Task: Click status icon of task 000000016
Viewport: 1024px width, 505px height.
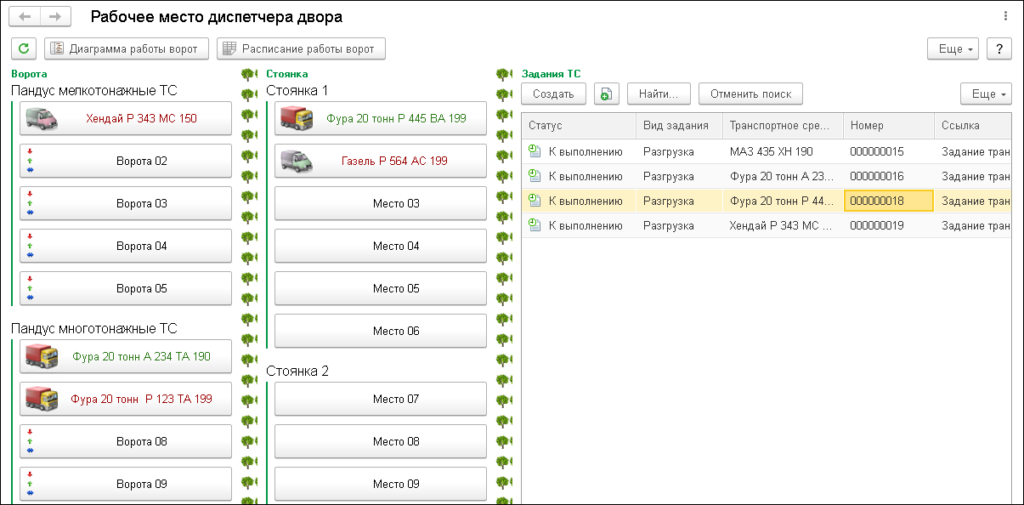Action: (x=534, y=176)
